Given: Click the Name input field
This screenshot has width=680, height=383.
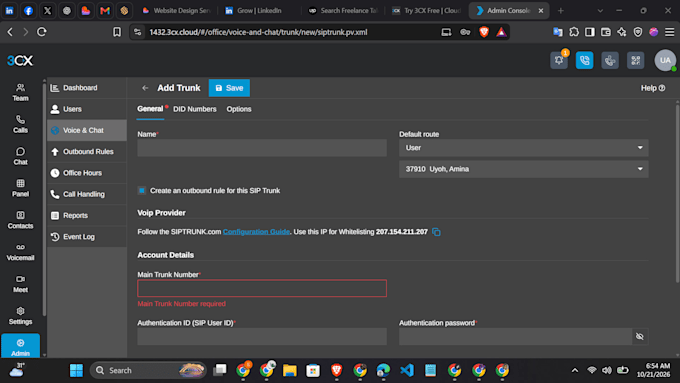Looking at the screenshot, I should click(262, 148).
